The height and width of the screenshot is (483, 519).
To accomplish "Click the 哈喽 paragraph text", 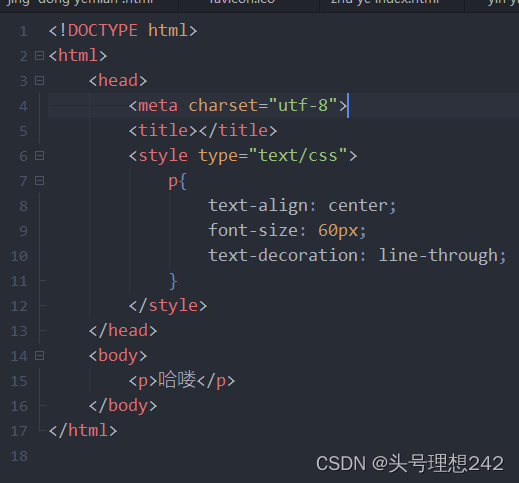I will point(177,380).
